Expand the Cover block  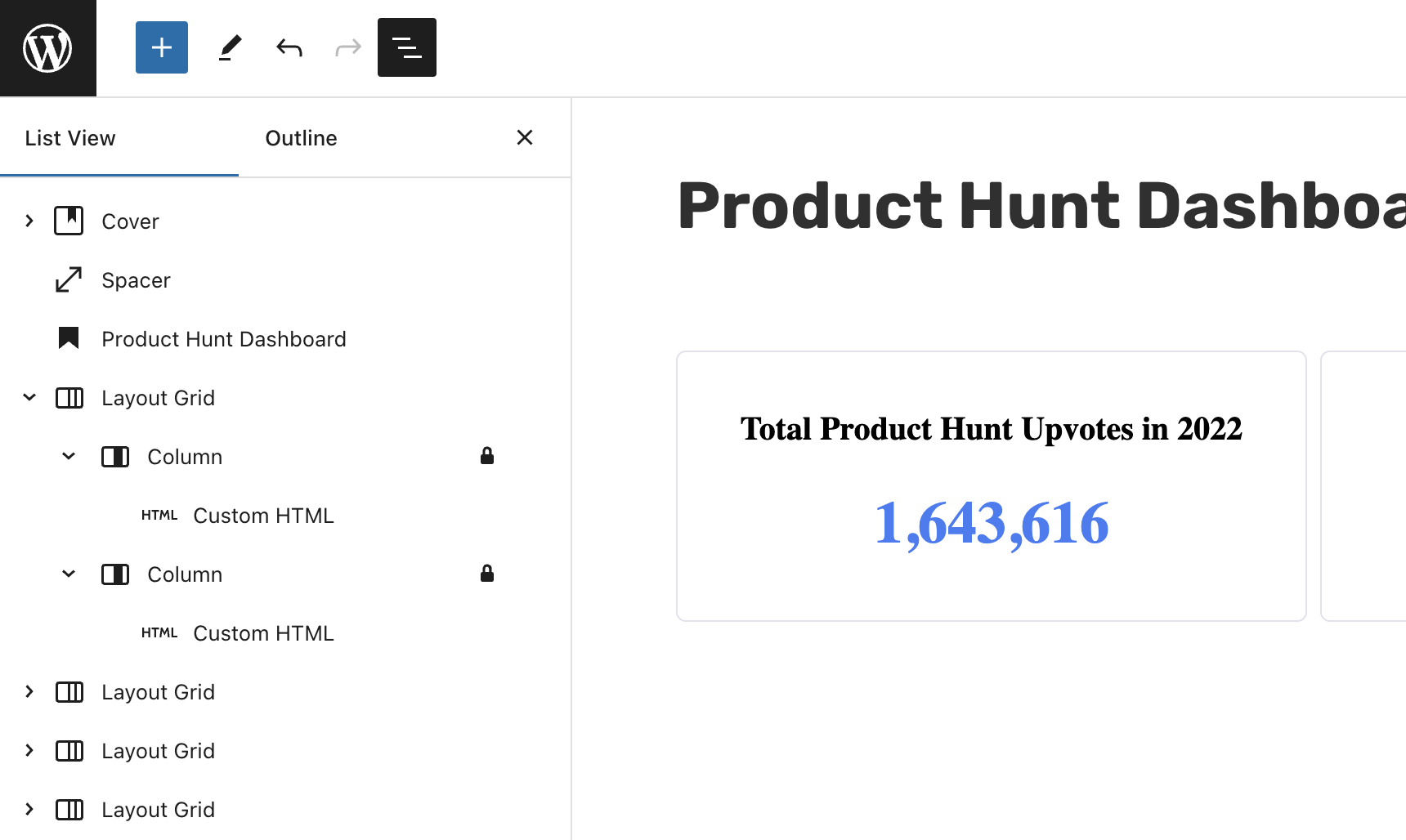click(x=29, y=221)
